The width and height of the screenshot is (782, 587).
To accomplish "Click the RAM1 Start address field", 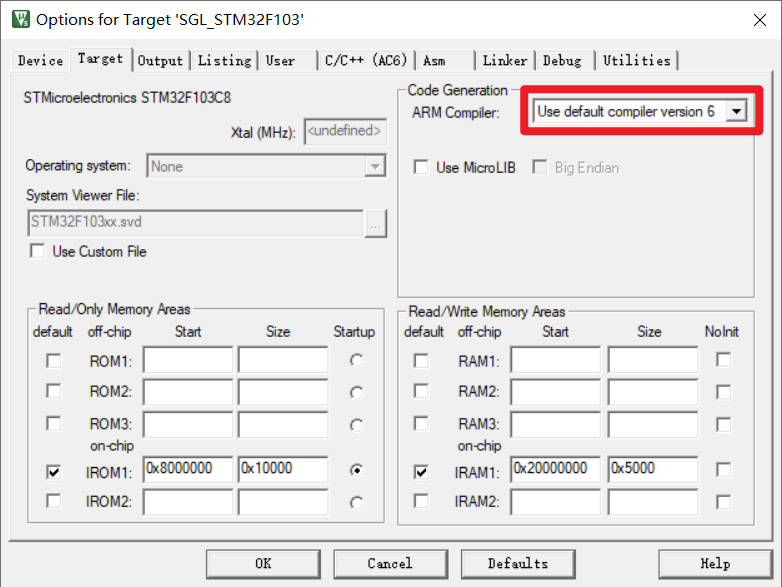I will tap(556, 360).
